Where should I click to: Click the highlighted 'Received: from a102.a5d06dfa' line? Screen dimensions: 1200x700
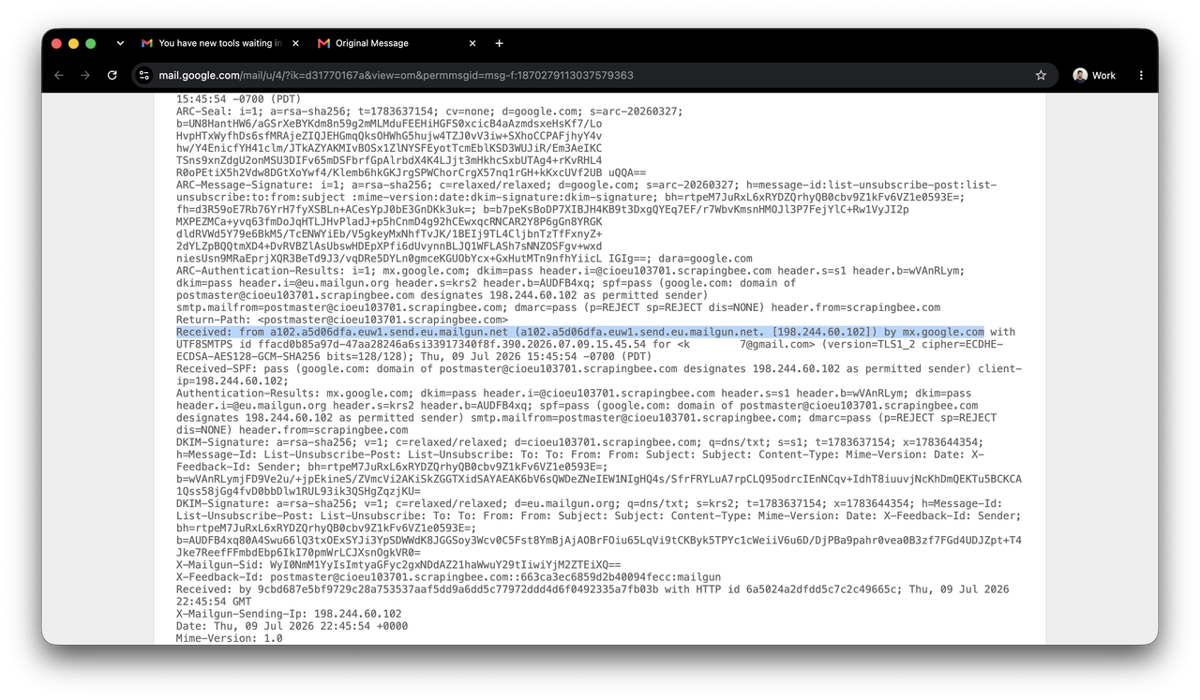coord(580,332)
